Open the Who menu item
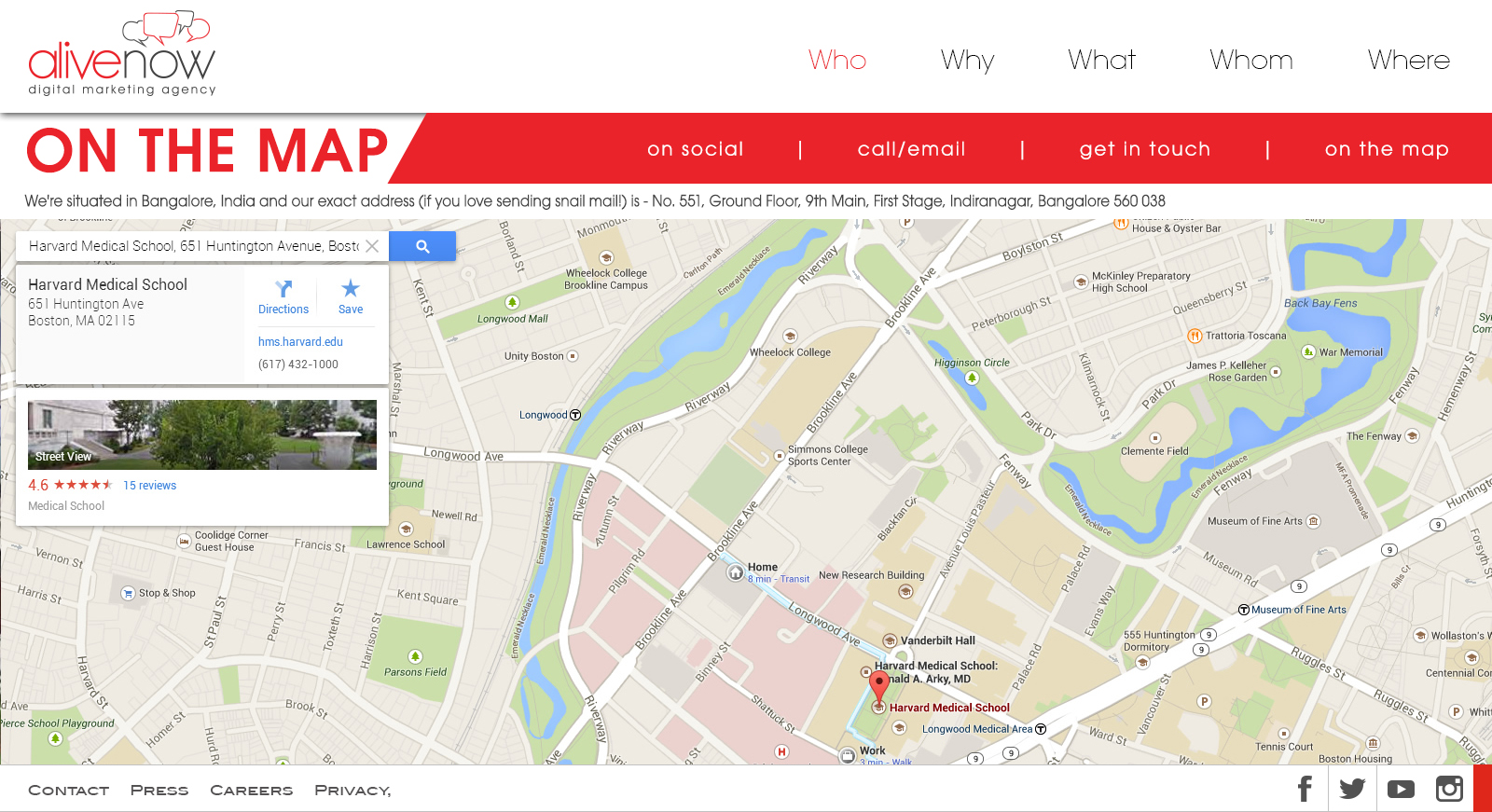This screenshot has height=812, width=1492. tap(837, 61)
